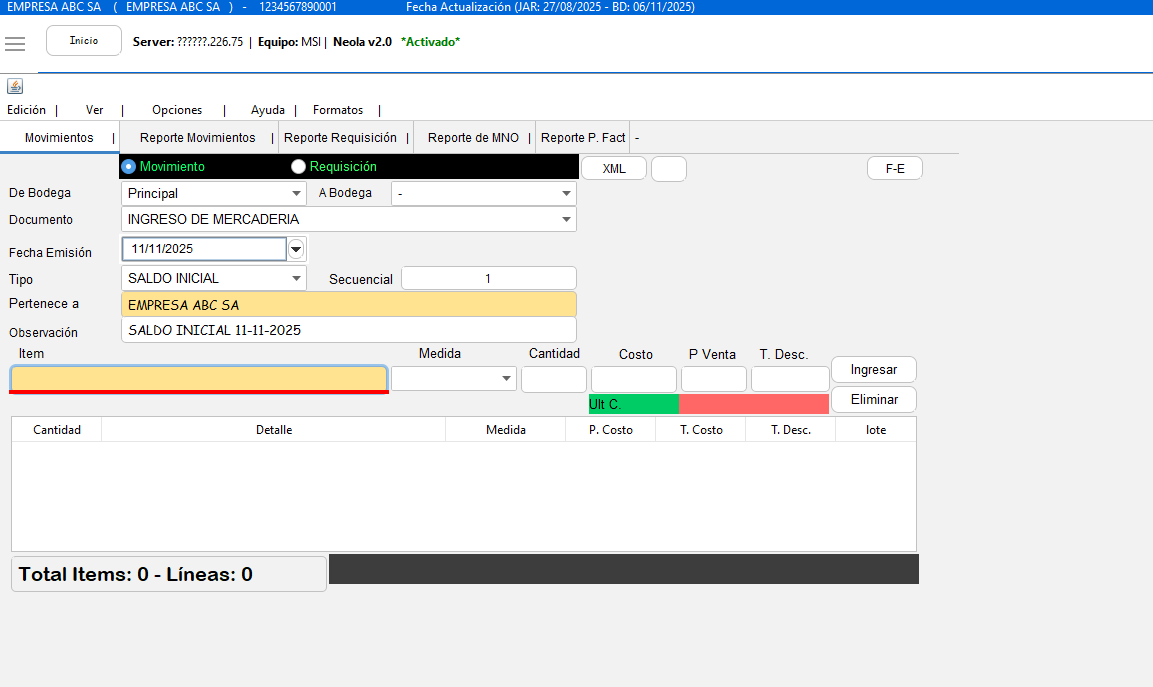The height and width of the screenshot is (687, 1153).
Task: Click the Ingresar button
Action: click(873, 370)
